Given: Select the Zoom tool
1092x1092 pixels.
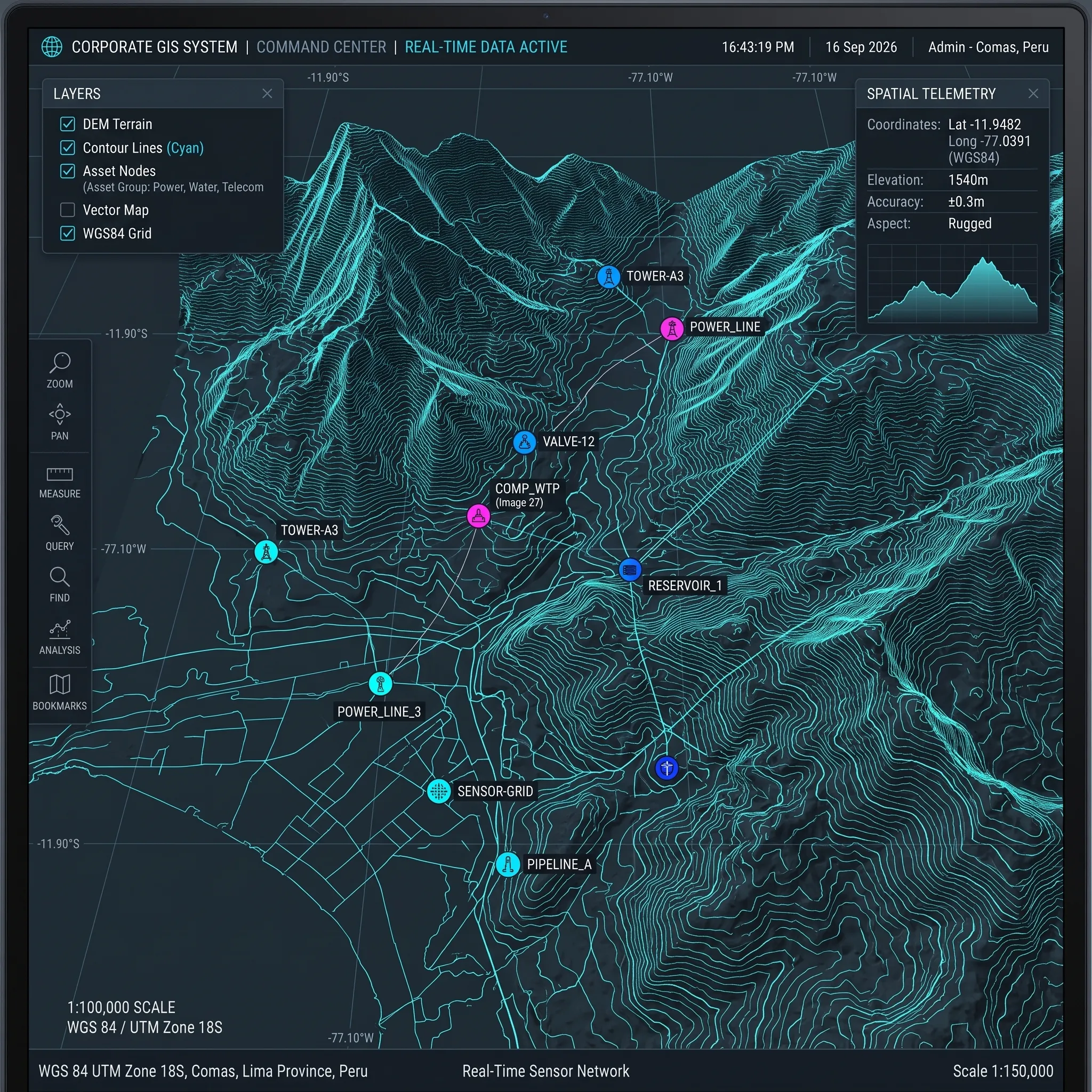Looking at the screenshot, I should tap(59, 370).
